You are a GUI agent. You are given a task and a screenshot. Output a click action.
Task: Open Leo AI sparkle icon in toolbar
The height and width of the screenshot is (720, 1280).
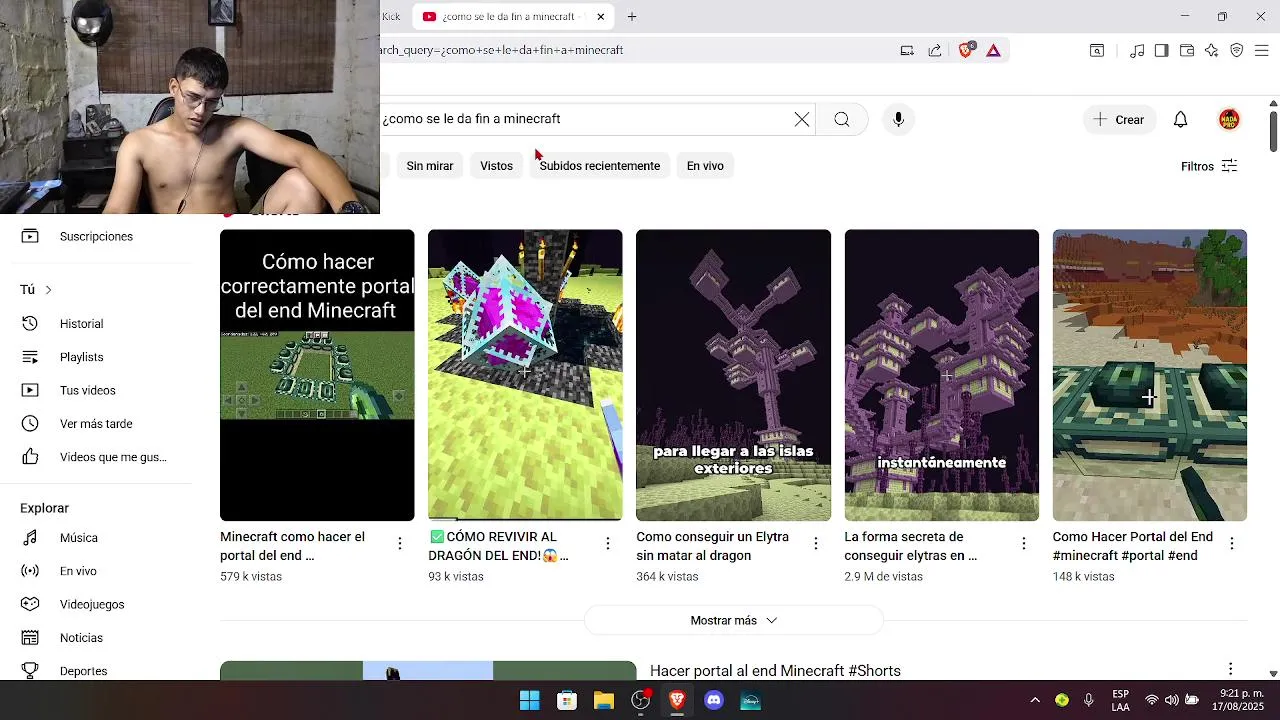[1211, 50]
